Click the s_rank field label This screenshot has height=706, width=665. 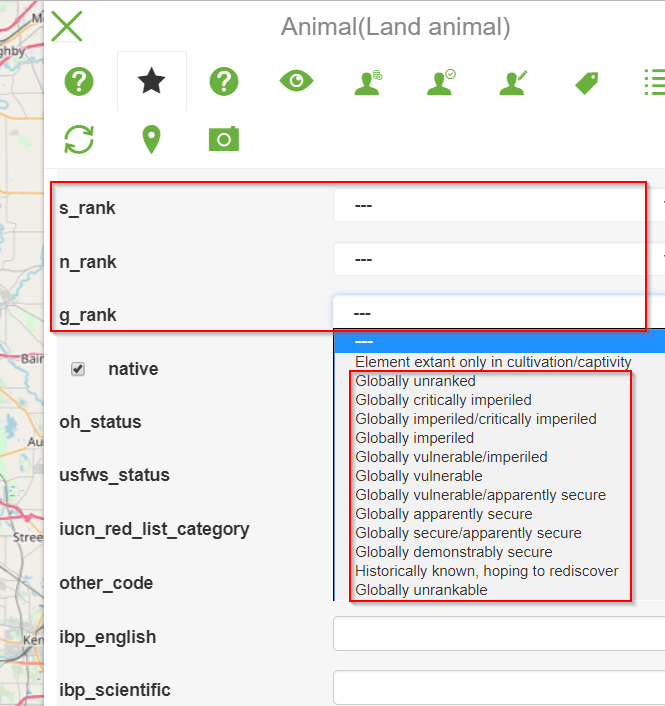(87, 208)
